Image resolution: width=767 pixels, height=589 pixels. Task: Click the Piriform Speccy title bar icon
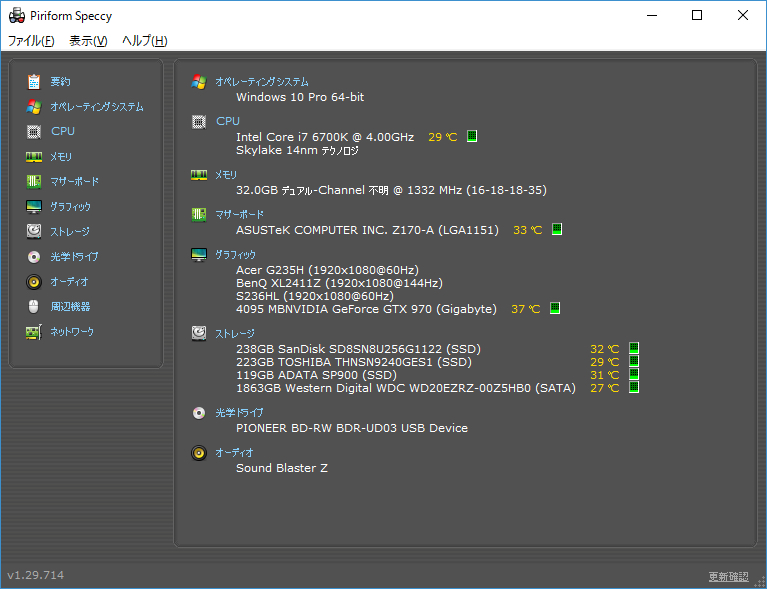pos(17,16)
